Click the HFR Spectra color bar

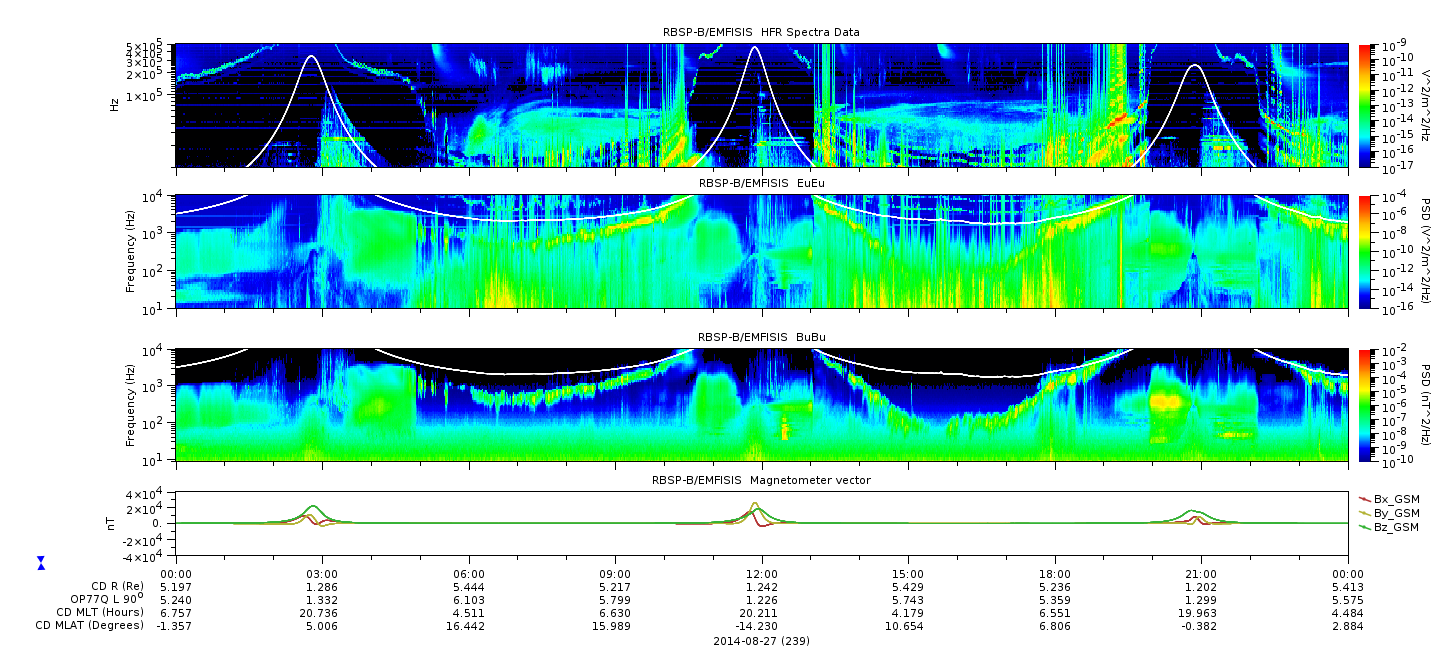coord(1365,105)
